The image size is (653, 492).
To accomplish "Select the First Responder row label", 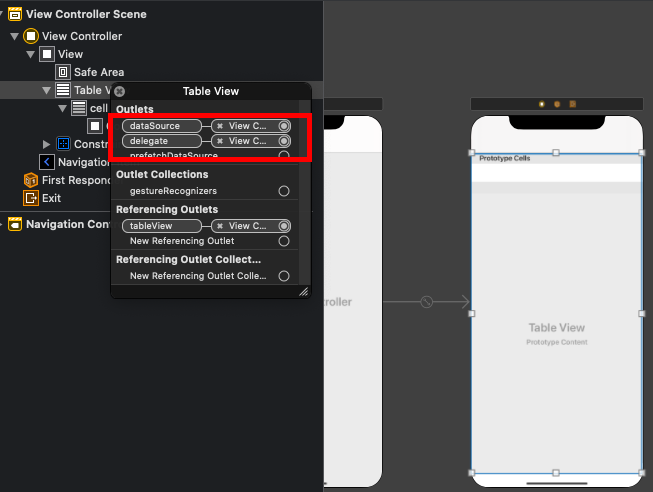I will (x=76, y=180).
